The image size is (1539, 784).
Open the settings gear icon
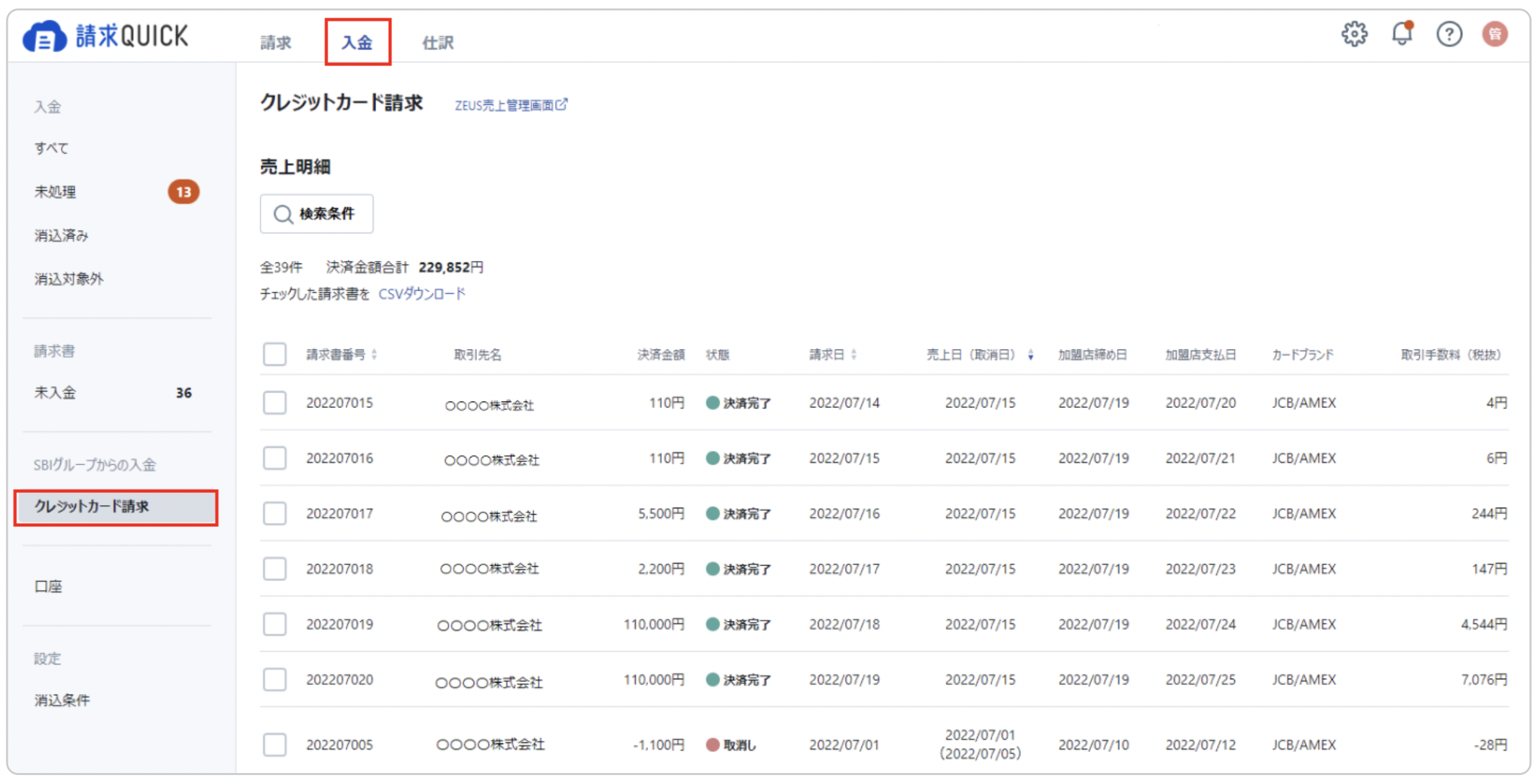point(1354,34)
